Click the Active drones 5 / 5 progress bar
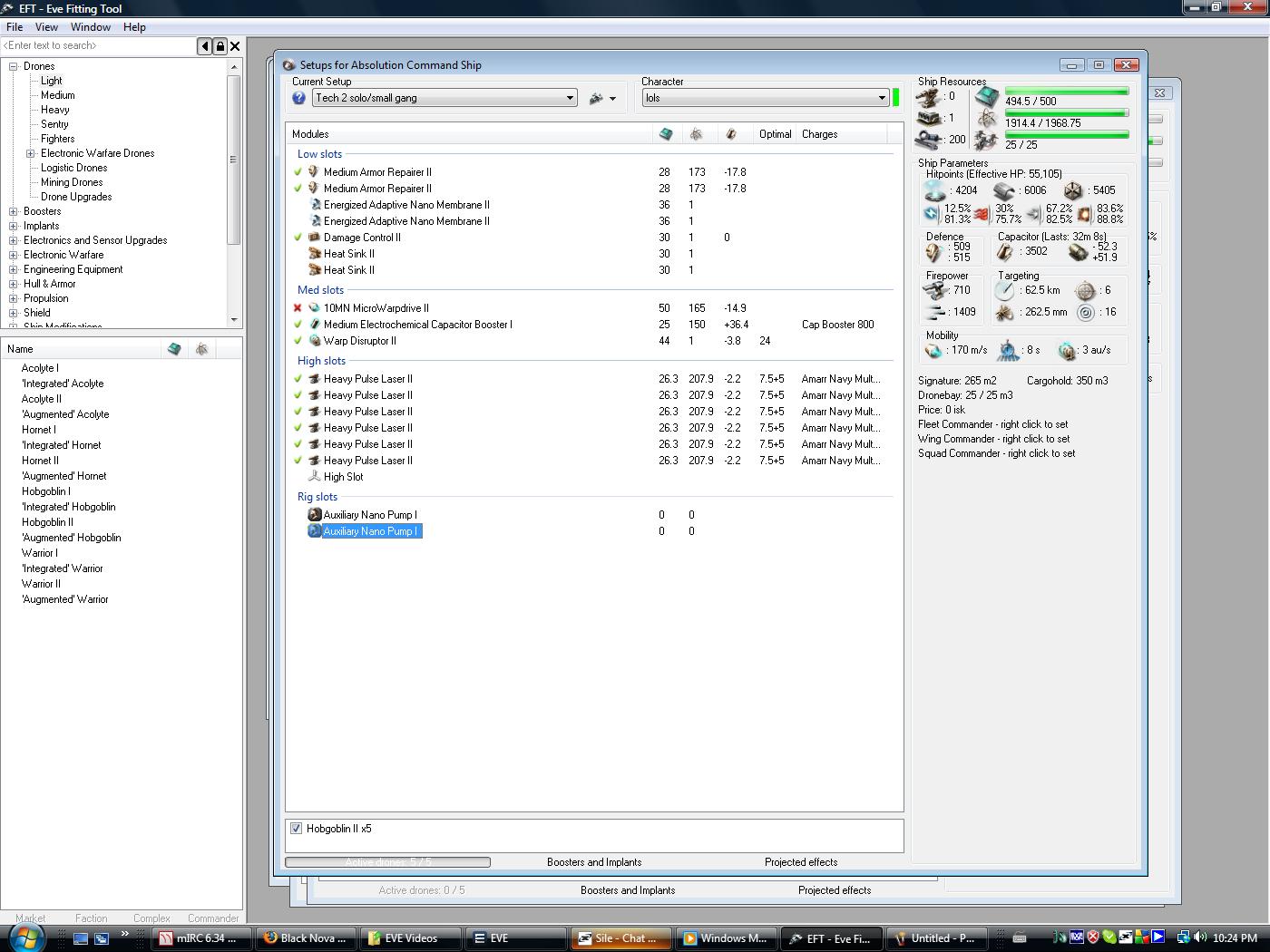The width and height of the screenshot is (1270, 952). tap(387, 862)
